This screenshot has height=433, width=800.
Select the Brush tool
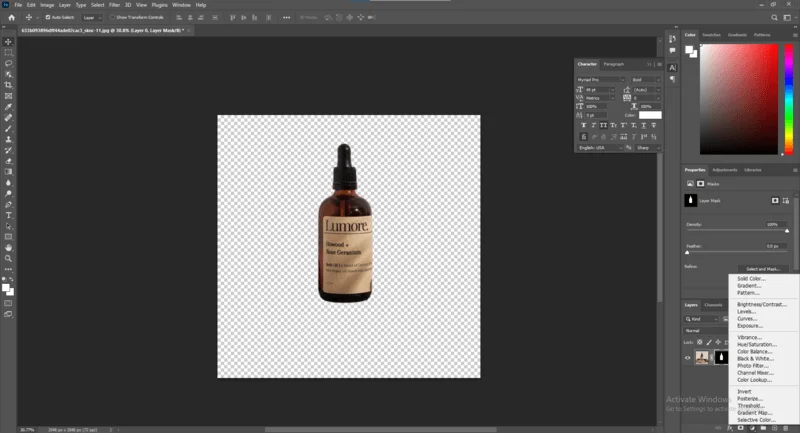pos(8,128)
